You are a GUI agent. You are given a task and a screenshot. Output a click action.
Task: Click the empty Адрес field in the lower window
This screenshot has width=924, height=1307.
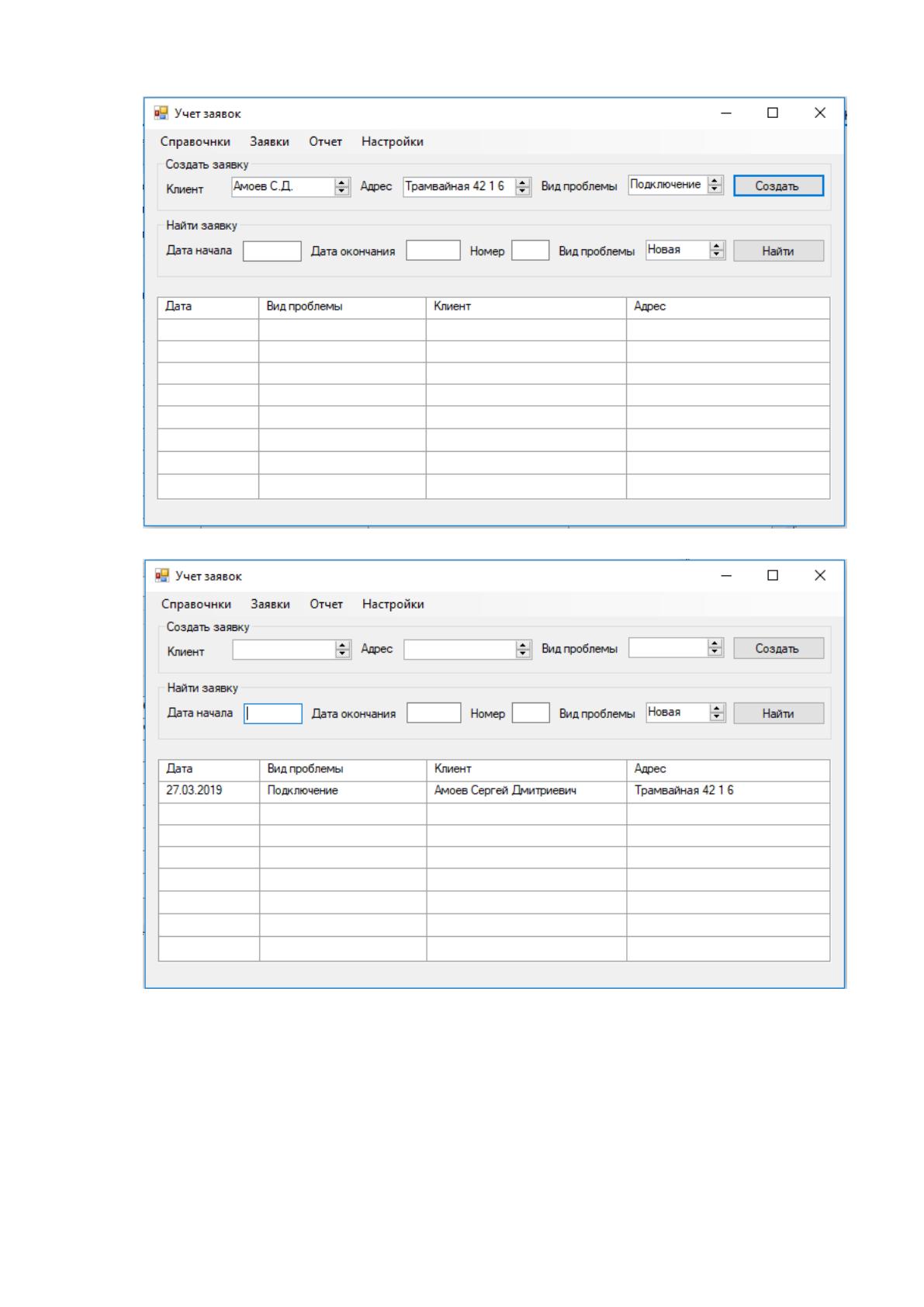[460, 649]
